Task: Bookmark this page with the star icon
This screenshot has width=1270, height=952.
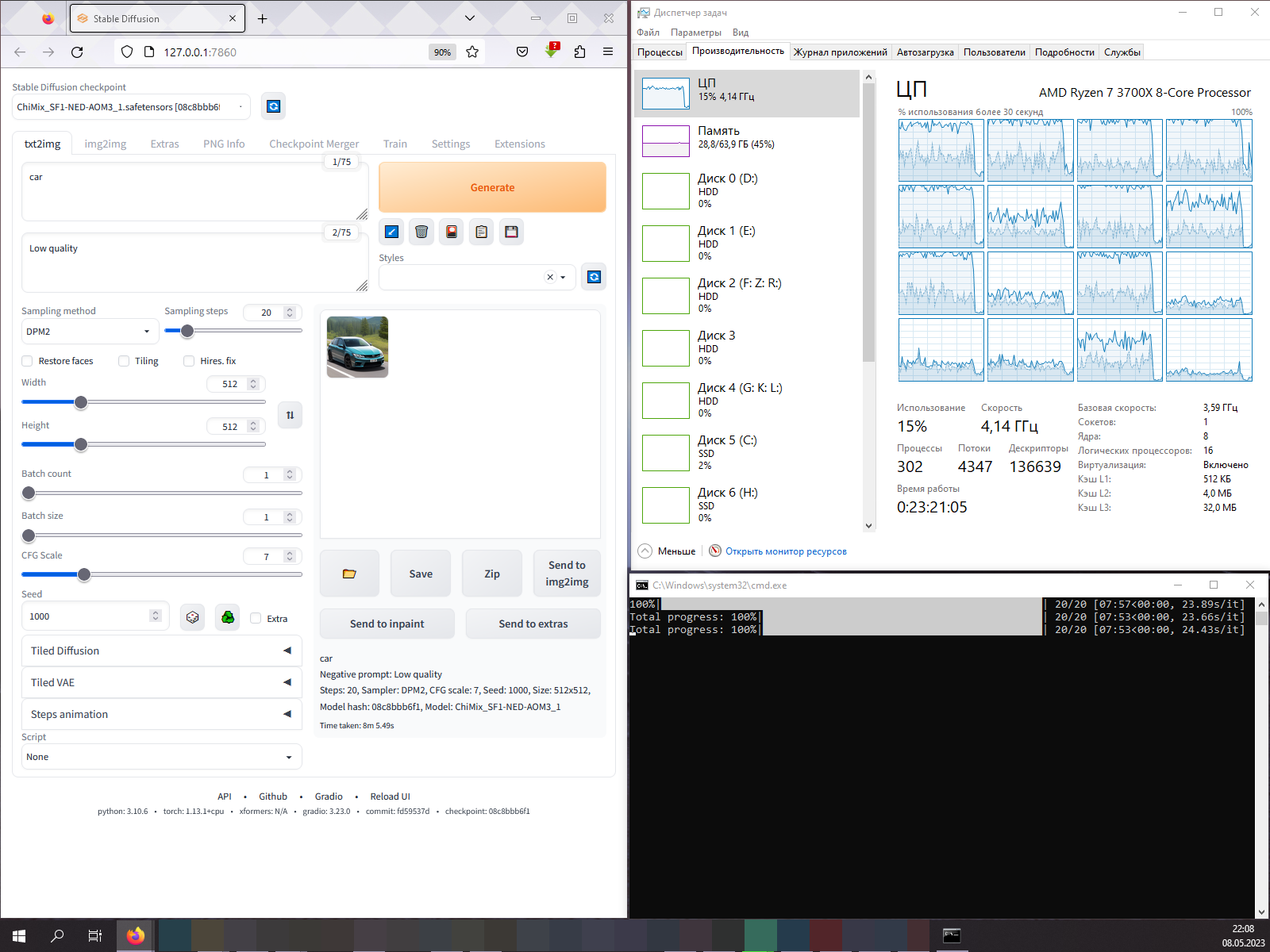Action: pyautogui.click(x=472, y=52)
